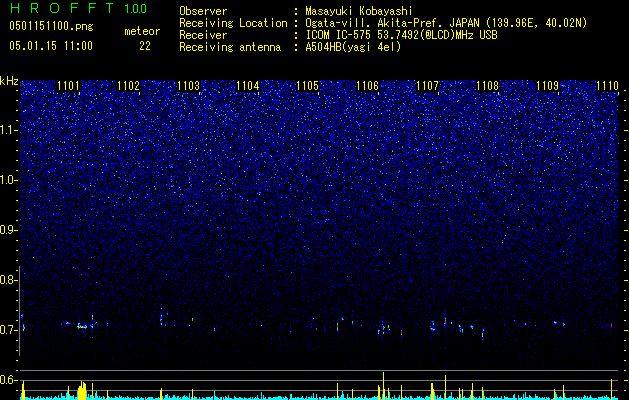Viewport: 629px width, 400px height.
Task: Click the Observer label
Action: click(203, 11)
